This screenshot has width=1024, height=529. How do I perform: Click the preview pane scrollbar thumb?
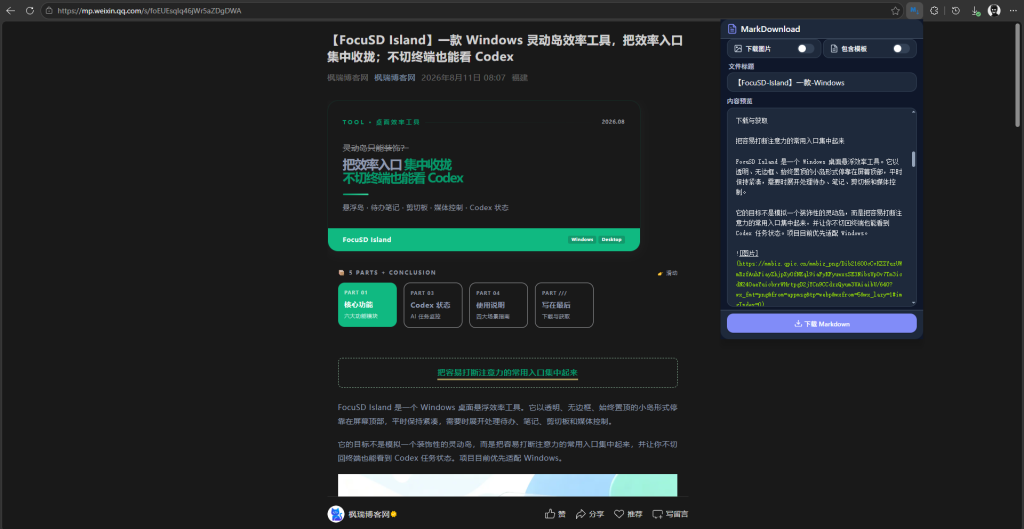click(x=913, y=159)
